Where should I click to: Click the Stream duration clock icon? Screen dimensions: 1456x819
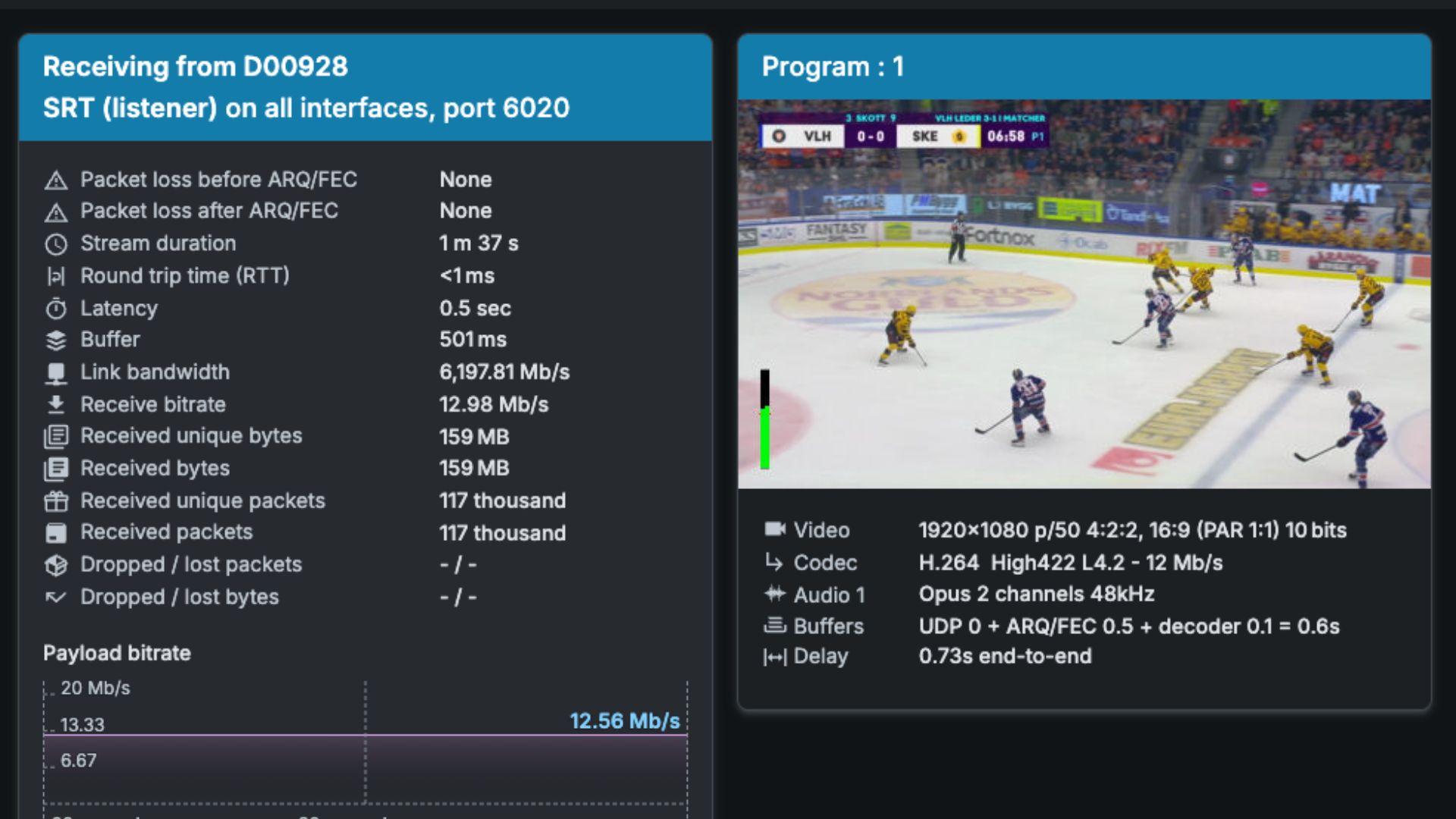56,244
